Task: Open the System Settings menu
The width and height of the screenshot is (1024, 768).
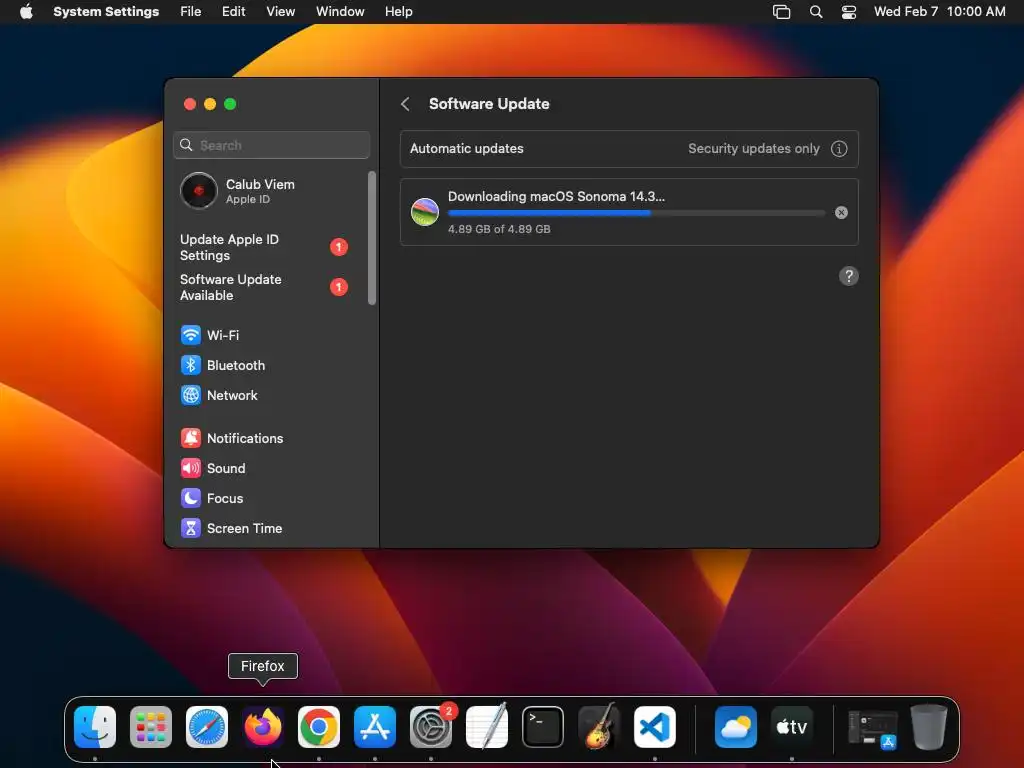Action: click(x=106, y=12)
